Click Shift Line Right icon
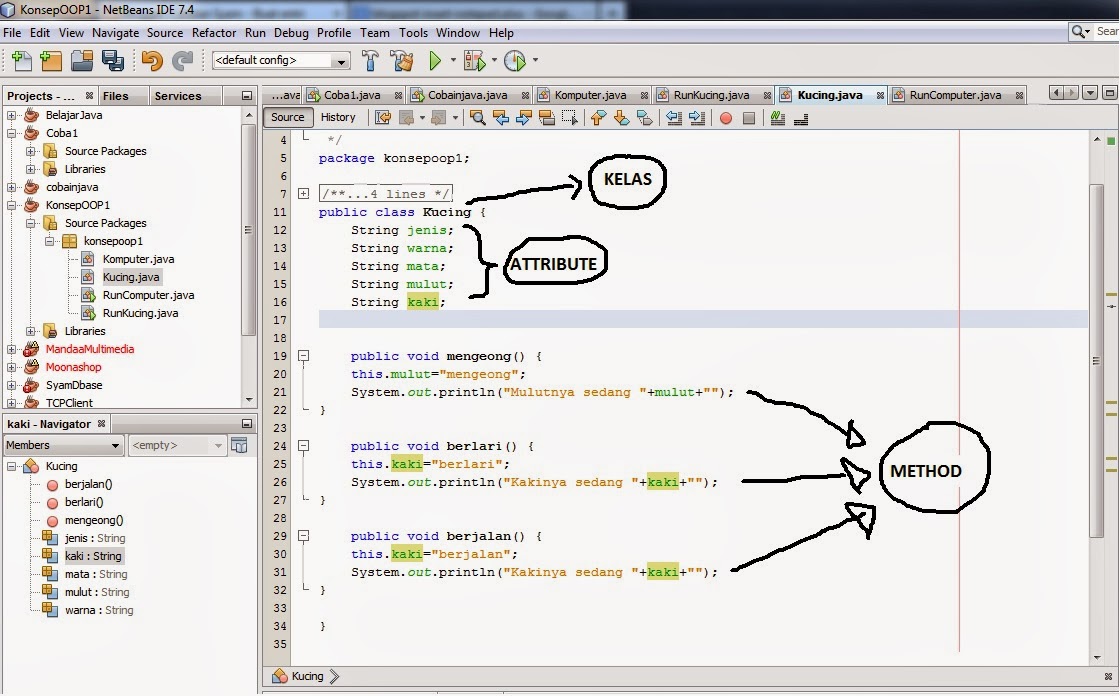This screenshot has height=696, width=1120. click(696, 118)
